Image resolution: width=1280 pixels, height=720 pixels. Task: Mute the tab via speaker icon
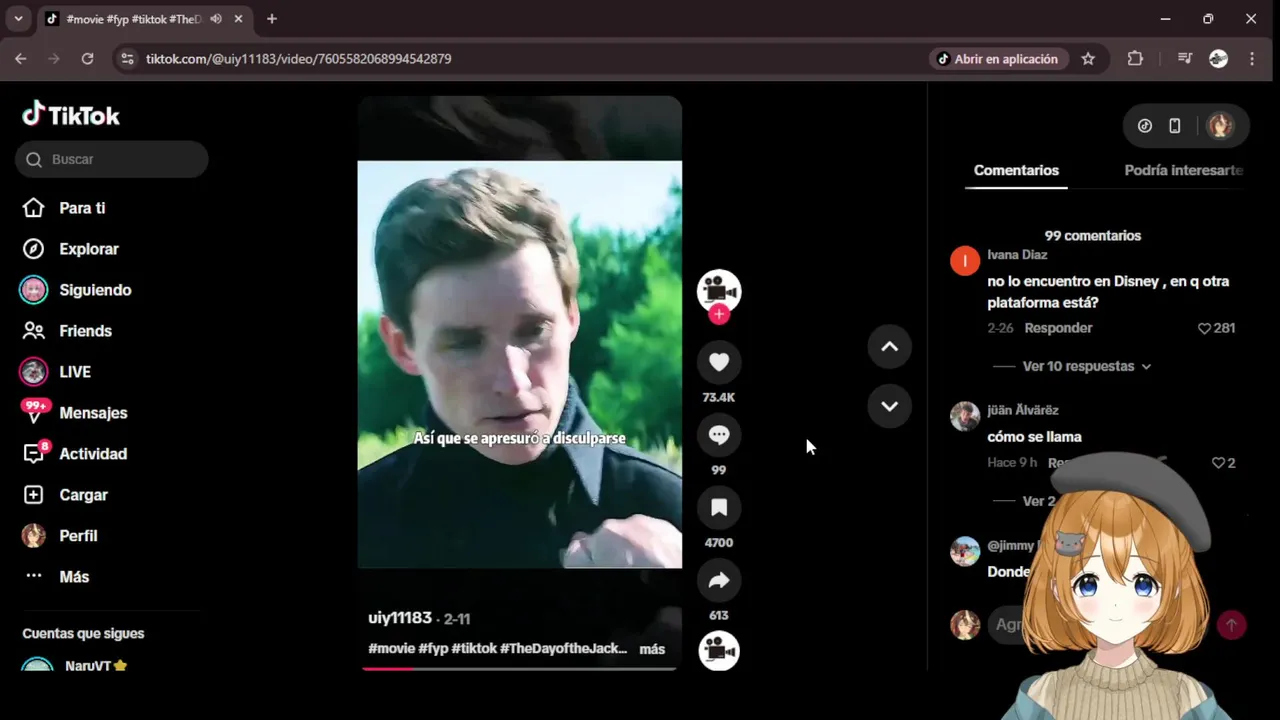click(x=216, y=19)
